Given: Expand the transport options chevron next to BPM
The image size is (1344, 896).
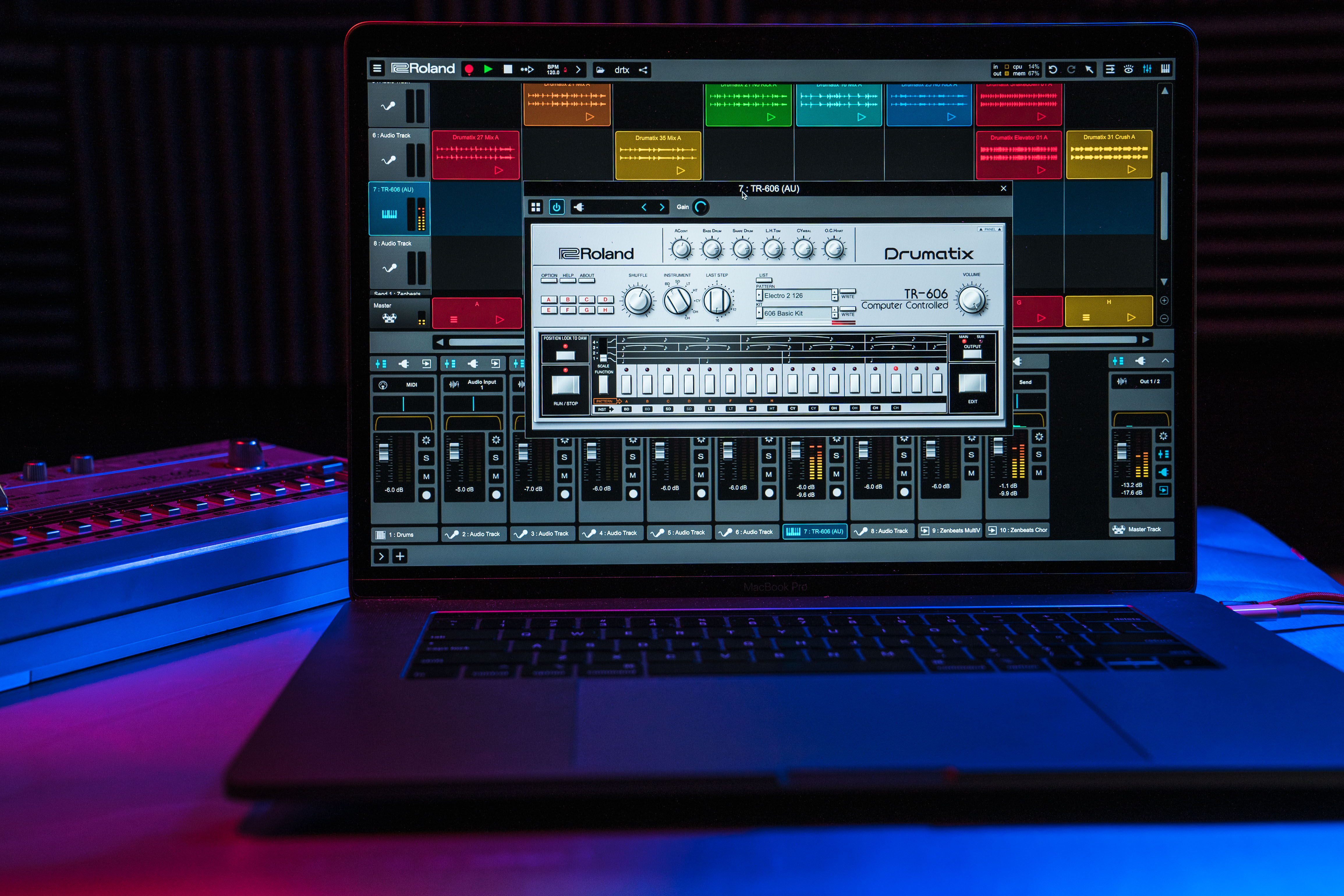Looking at the screenshot, I should coord(578,70).
